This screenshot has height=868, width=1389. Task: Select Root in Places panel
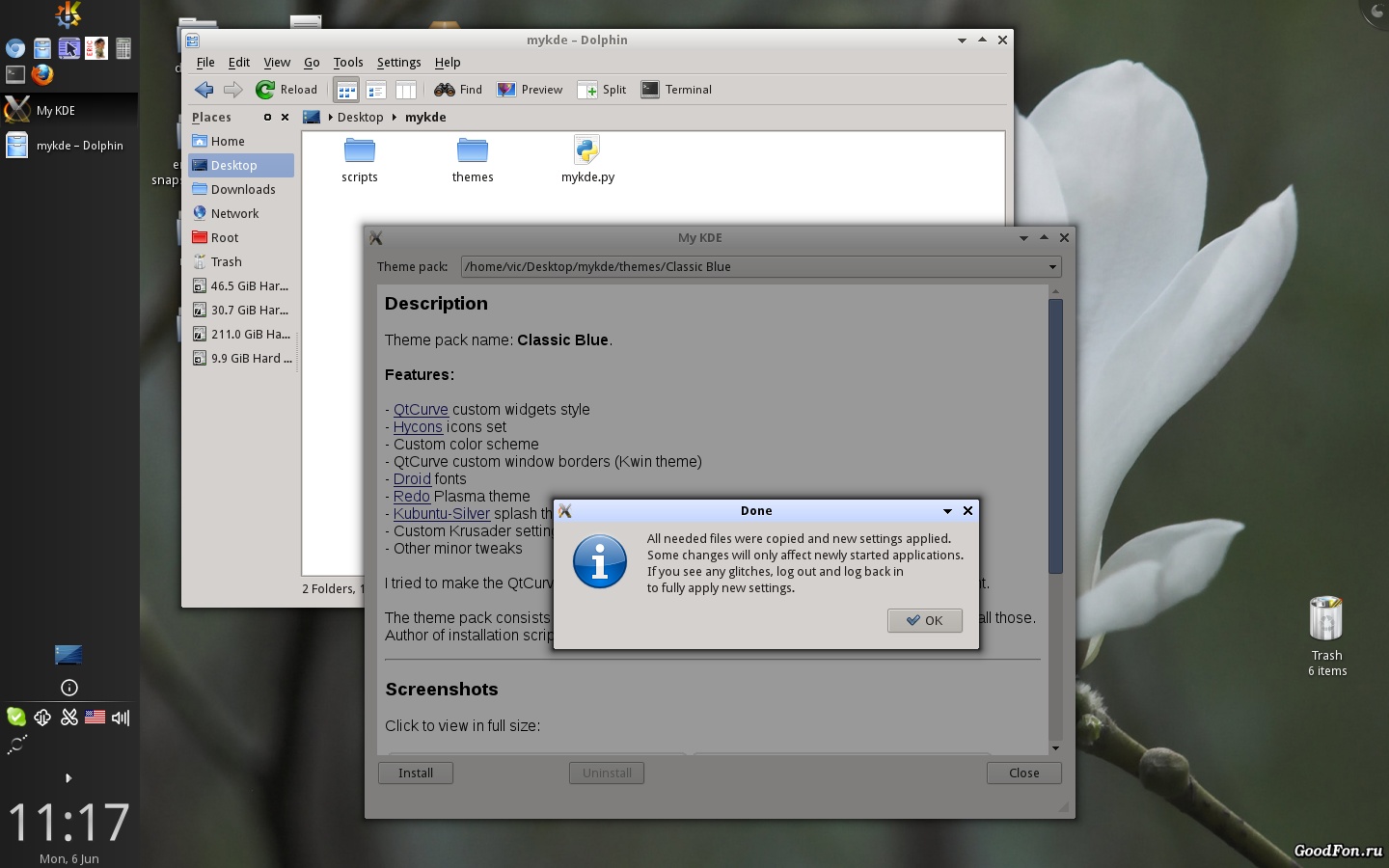tap(241, 237)
